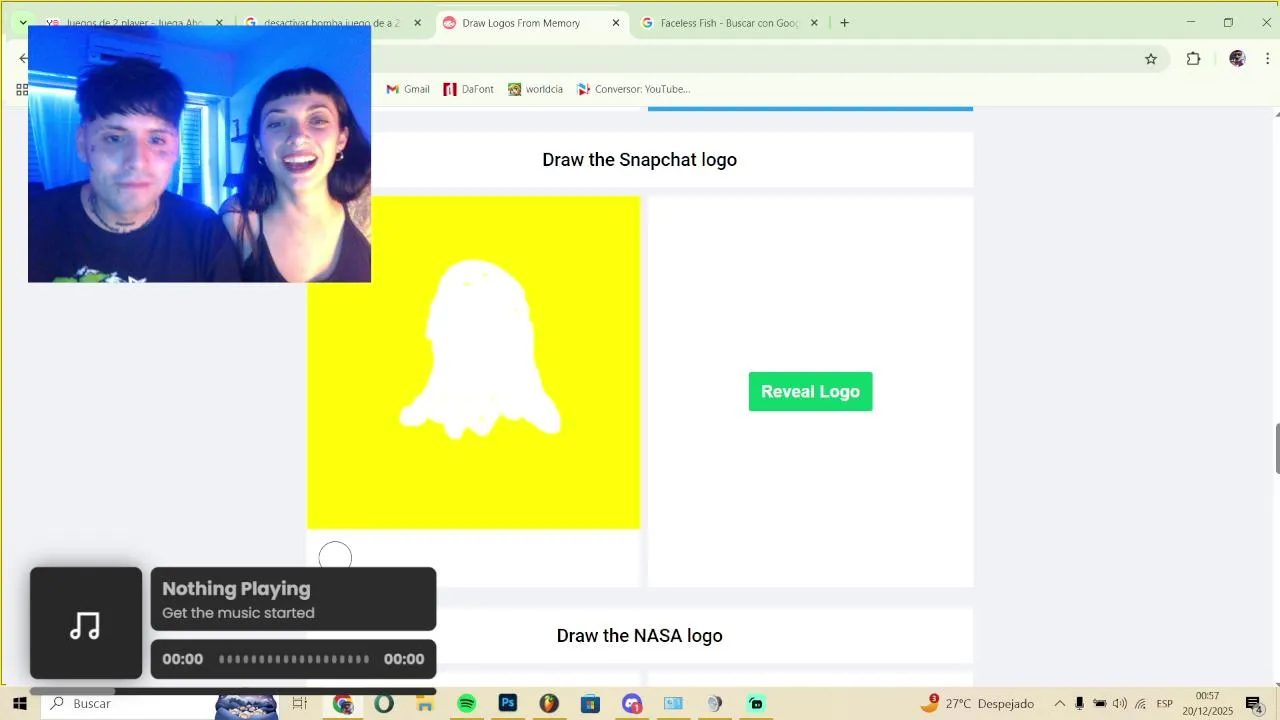Image resolution: width=1280 pixels, height=720 pixels.
Task: Open the battery status tray icon
Action: (x=1100, y=704)
